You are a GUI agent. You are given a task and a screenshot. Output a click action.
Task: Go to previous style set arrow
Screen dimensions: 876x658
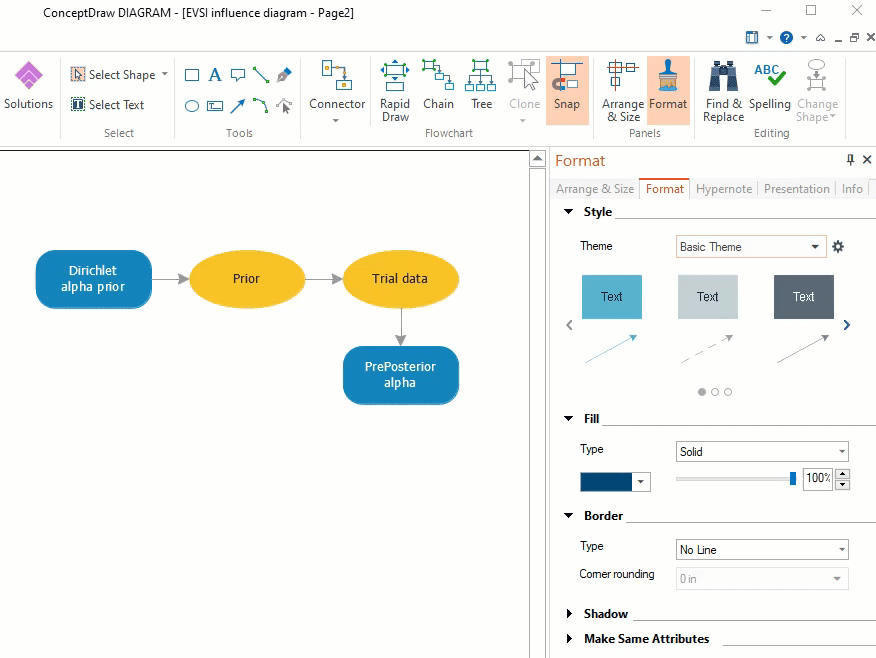[x=569, y=325]
